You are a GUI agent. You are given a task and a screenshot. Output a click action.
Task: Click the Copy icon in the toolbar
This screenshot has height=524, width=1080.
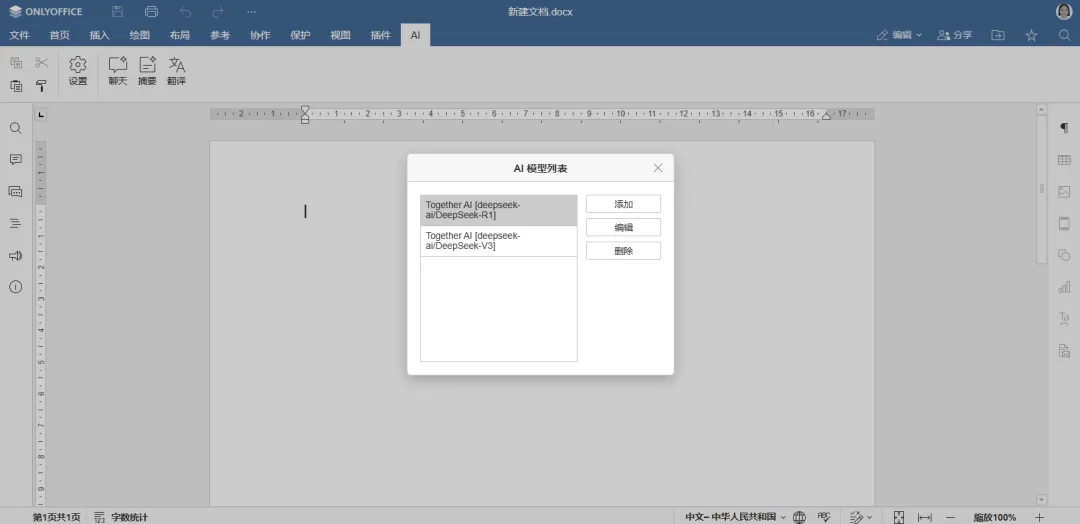point(16,63)
